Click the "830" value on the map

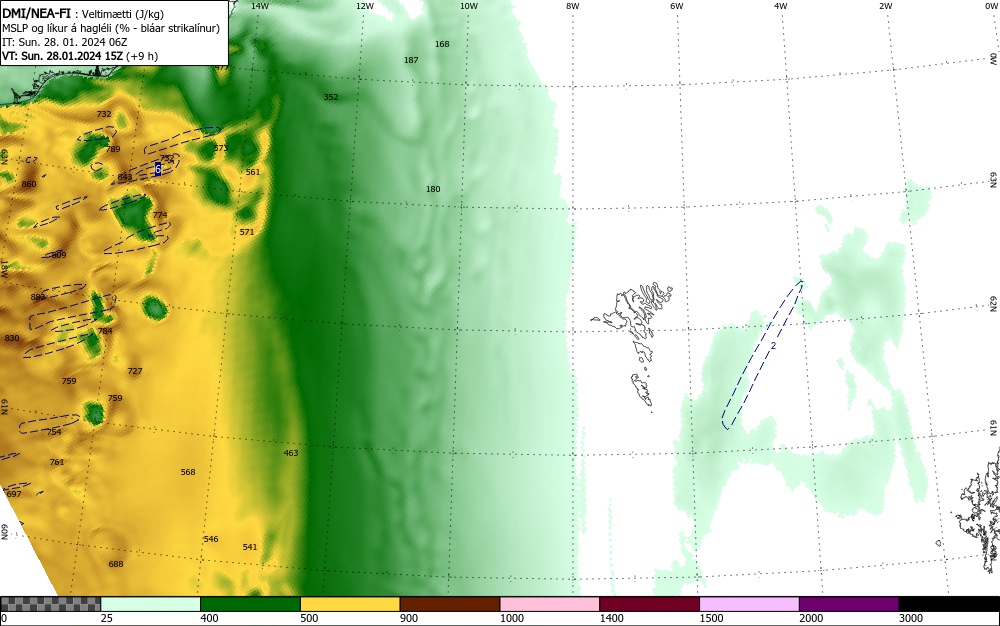(x=11, y=338)
